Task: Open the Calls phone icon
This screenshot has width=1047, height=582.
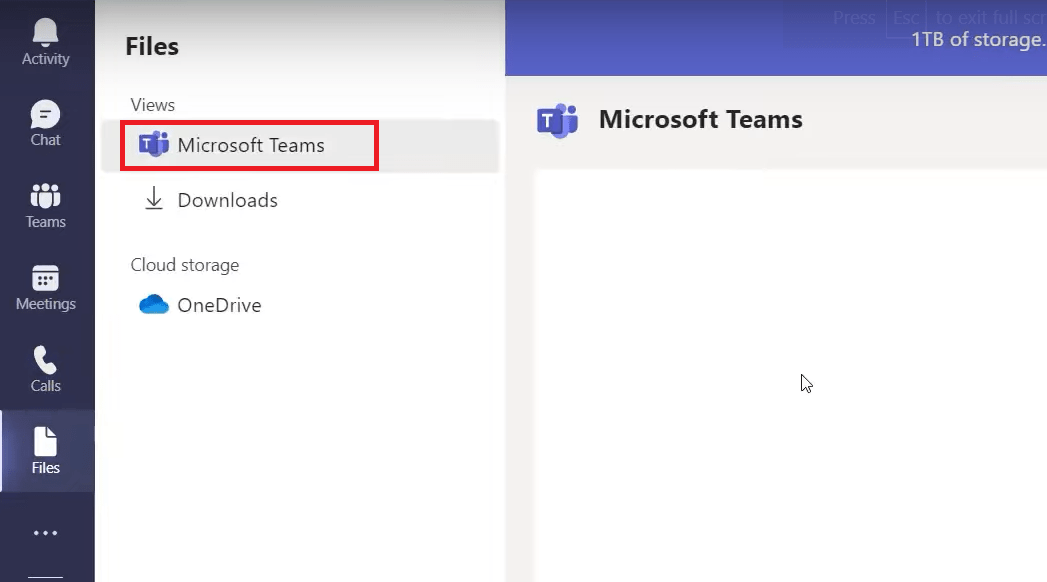Action: coord(45,360)
